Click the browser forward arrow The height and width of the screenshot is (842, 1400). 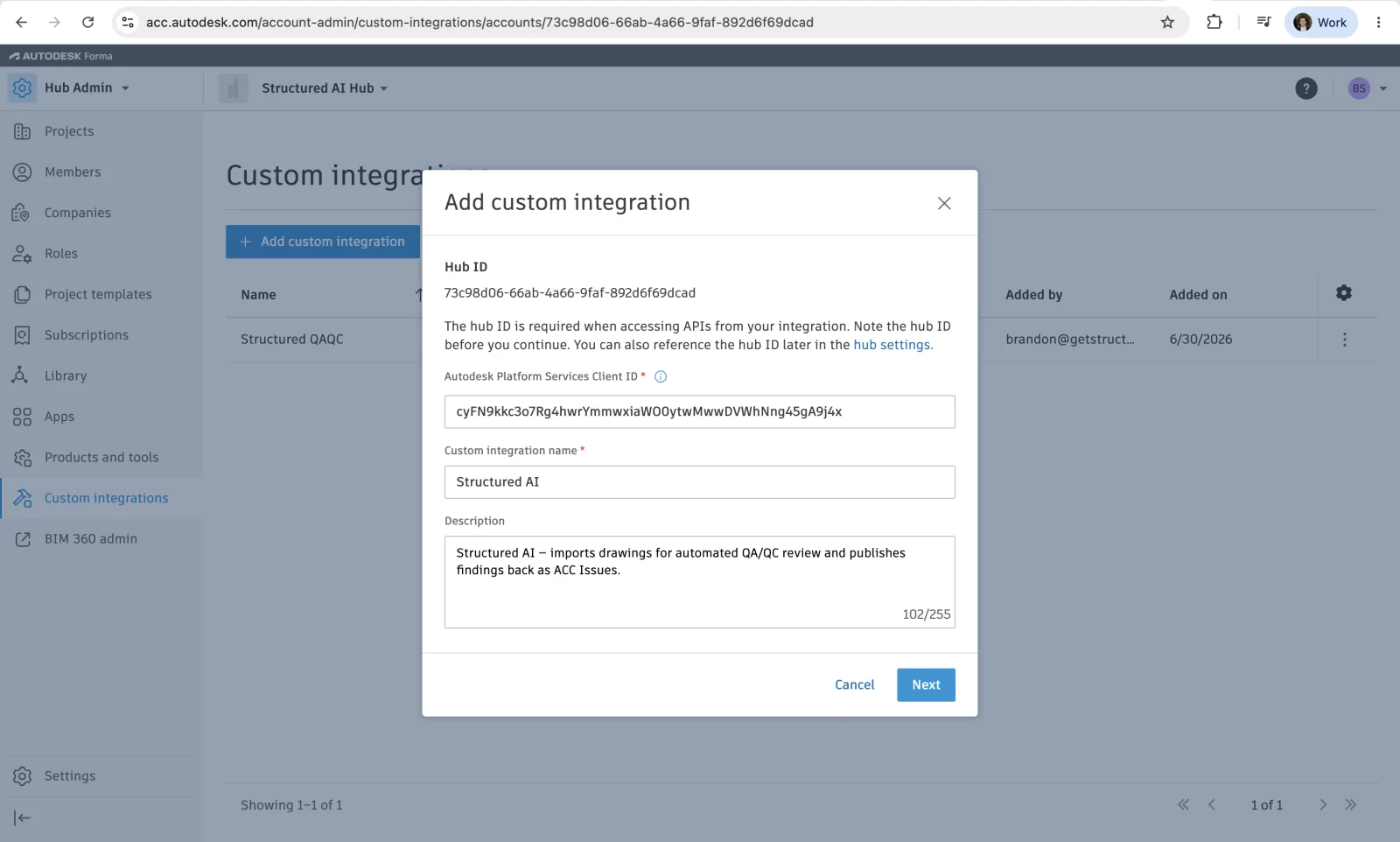click(x=54, y=23)
